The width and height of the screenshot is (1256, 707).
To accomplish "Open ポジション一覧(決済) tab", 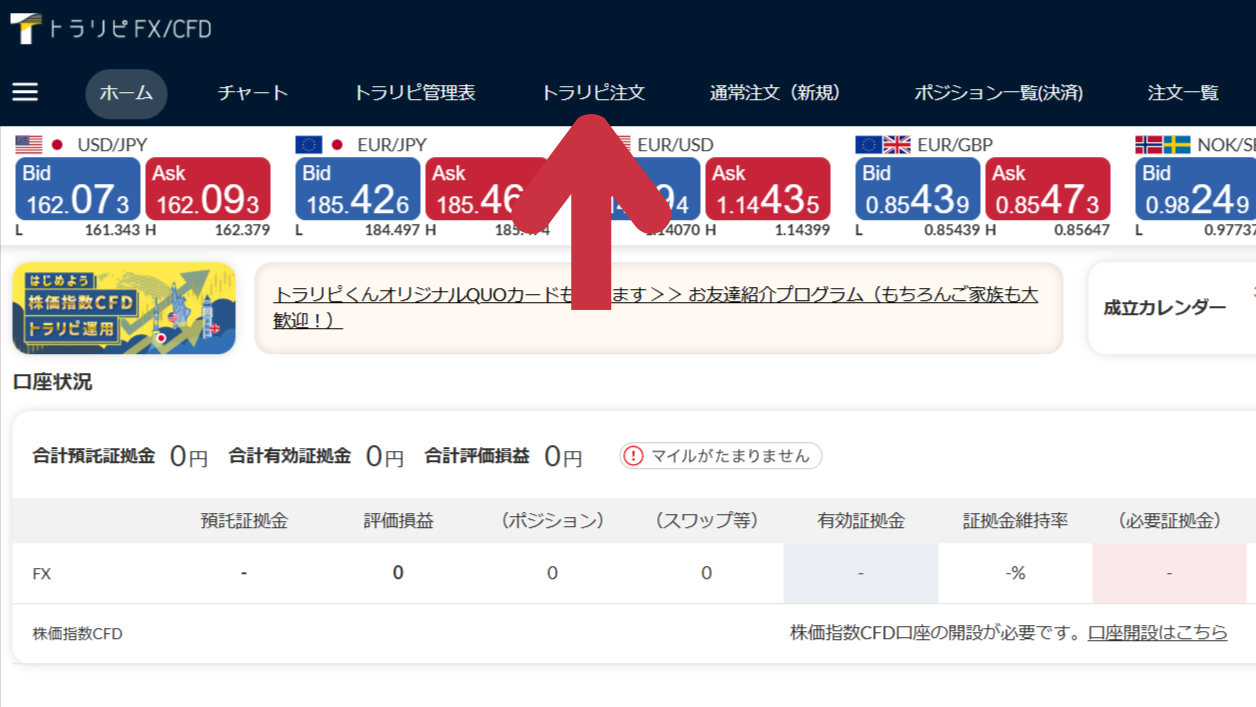I will point(998,93).
